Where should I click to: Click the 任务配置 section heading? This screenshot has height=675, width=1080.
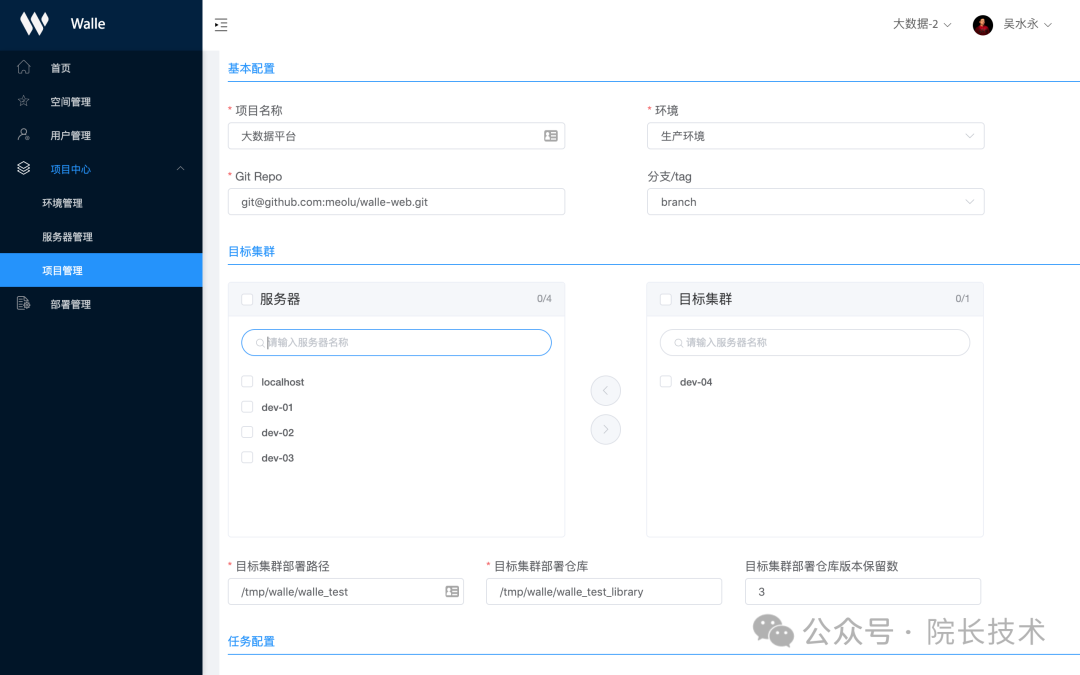point(251,641)
